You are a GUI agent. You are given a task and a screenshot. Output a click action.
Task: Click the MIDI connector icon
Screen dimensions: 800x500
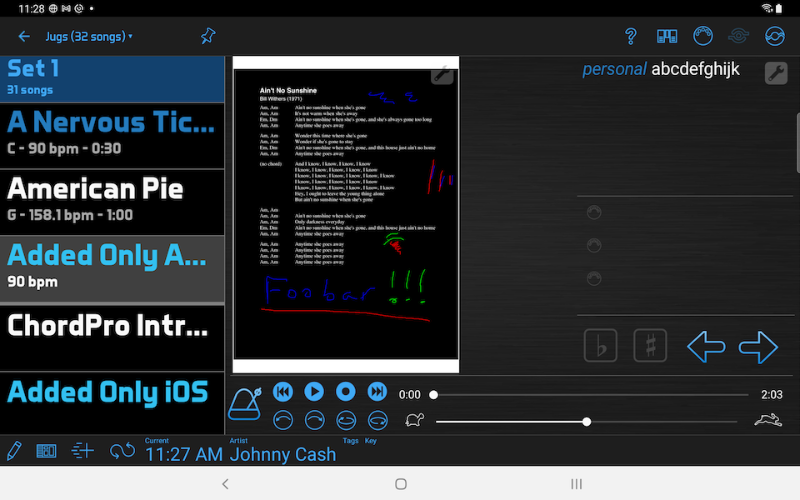(x=702, y=37)
